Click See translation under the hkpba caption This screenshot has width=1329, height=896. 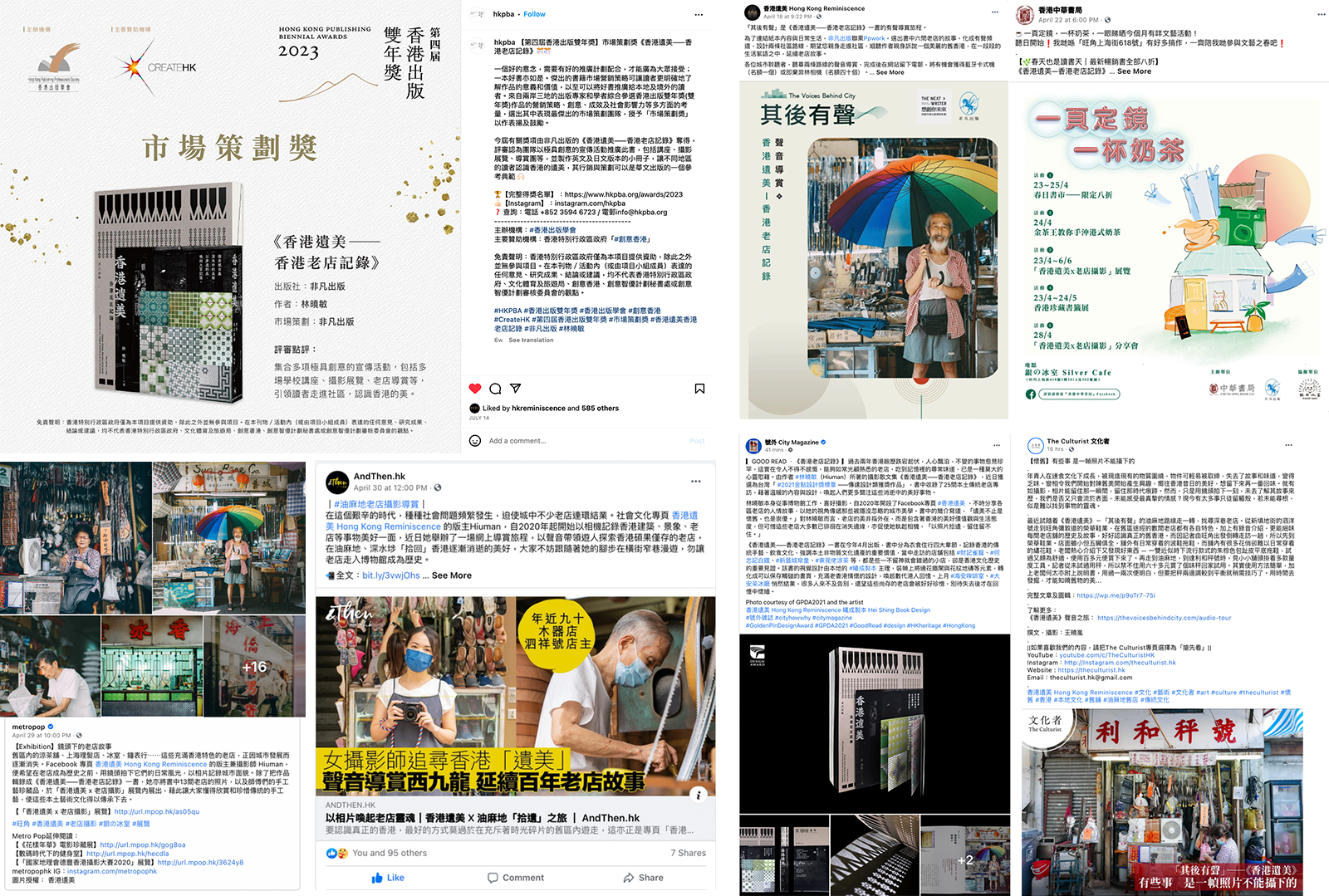531,340
